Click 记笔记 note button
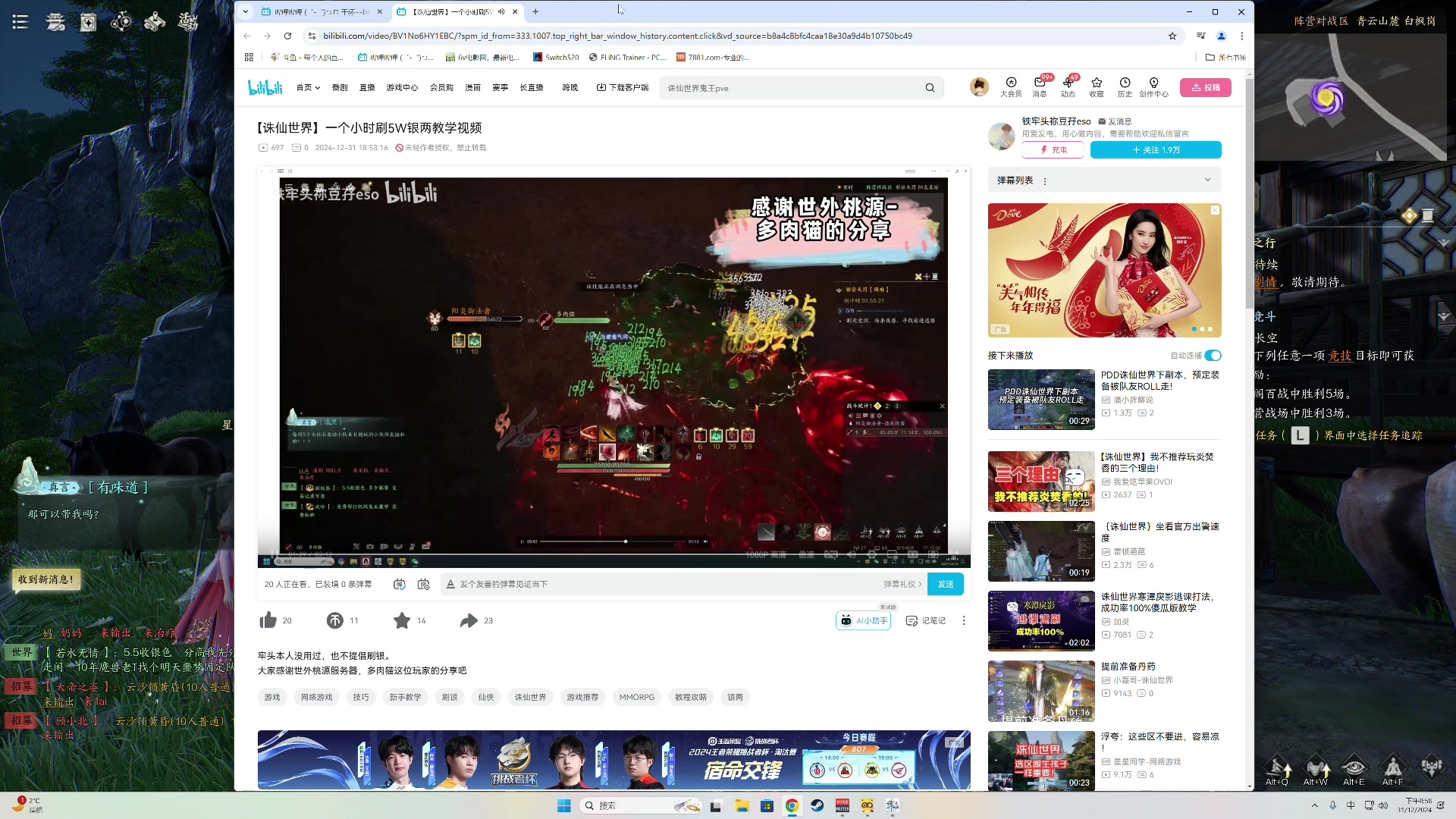This screenshot has width=1456, height=819. pos(926,620)
